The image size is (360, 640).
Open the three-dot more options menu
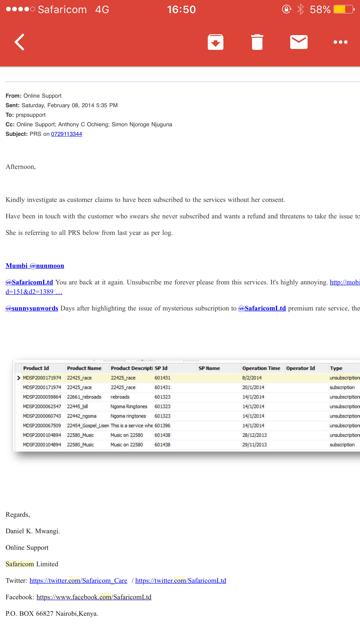340,42
